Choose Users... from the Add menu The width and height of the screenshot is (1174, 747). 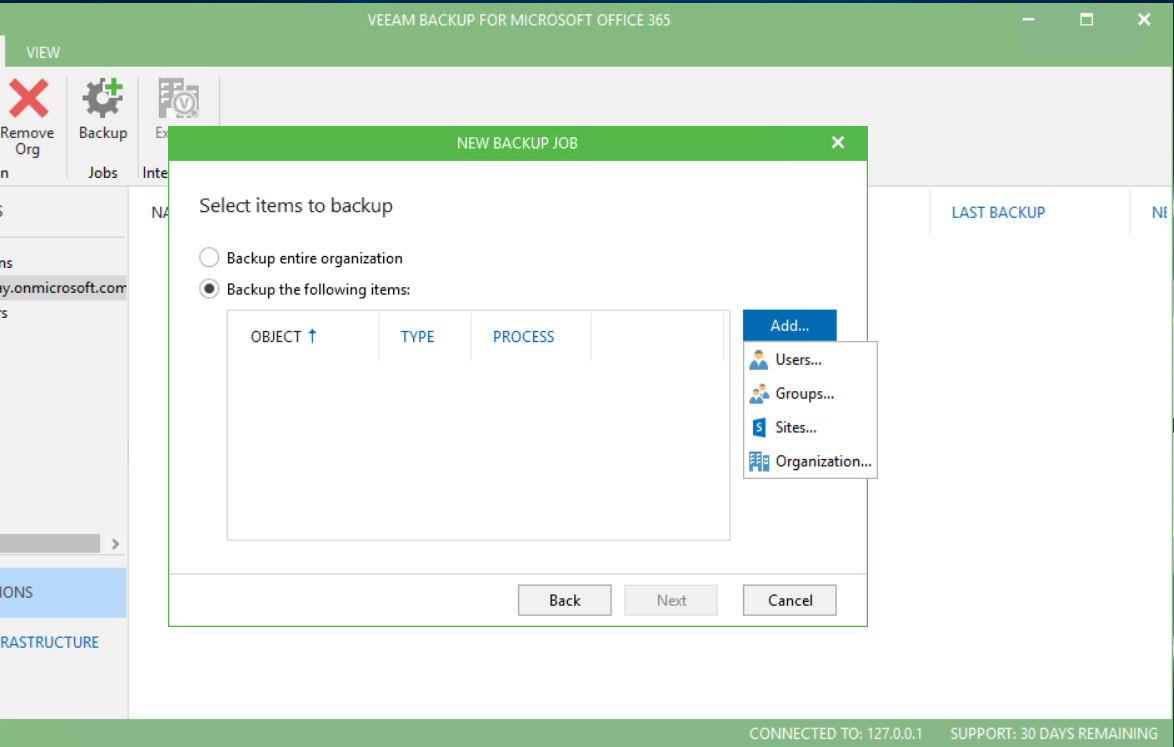(809, 360)
